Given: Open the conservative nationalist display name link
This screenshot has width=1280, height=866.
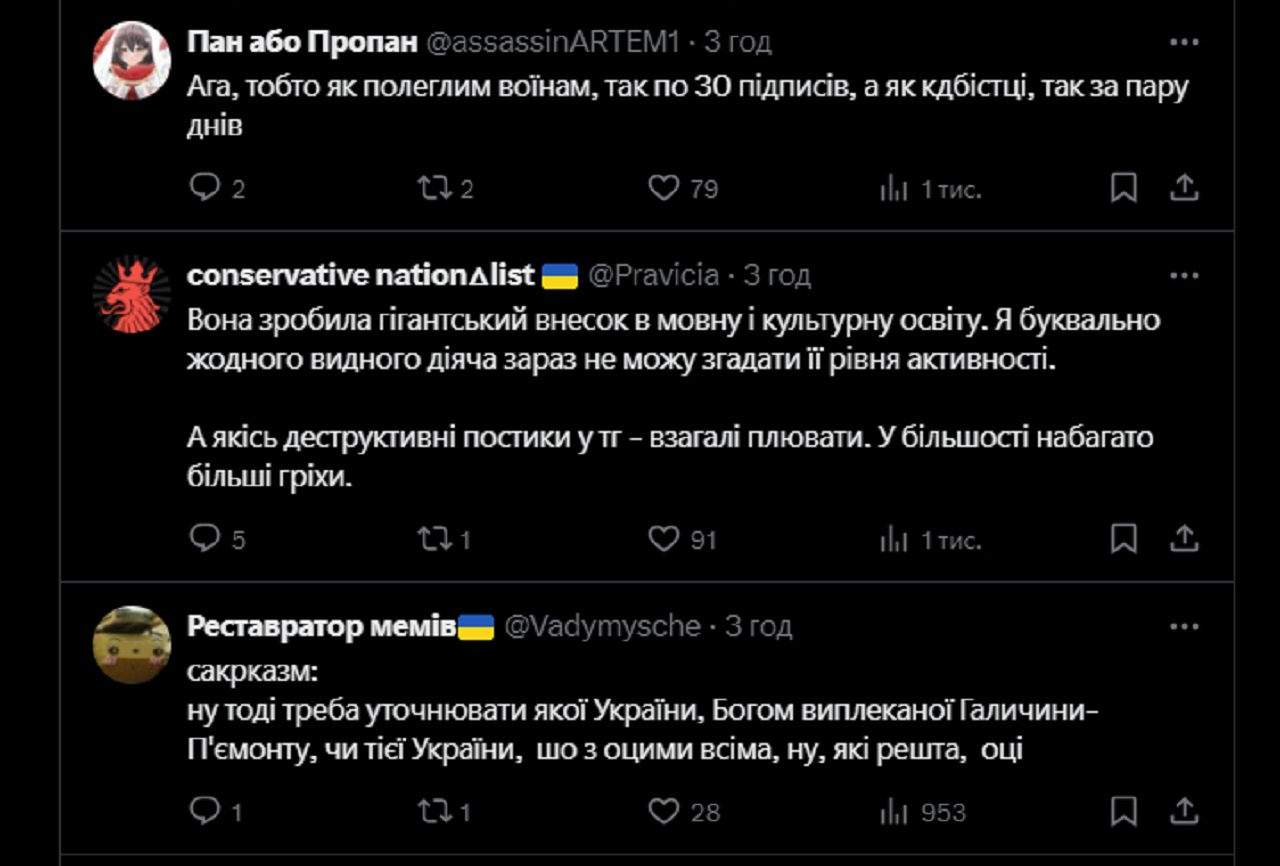Looking at the screenshot, I should 361,275.
